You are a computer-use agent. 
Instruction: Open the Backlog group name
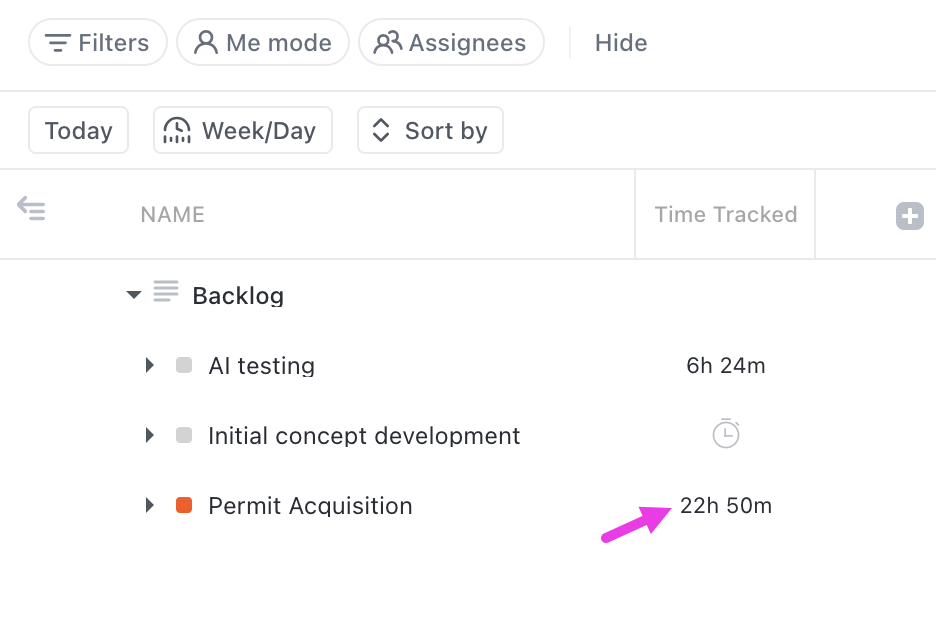[238, 295]
